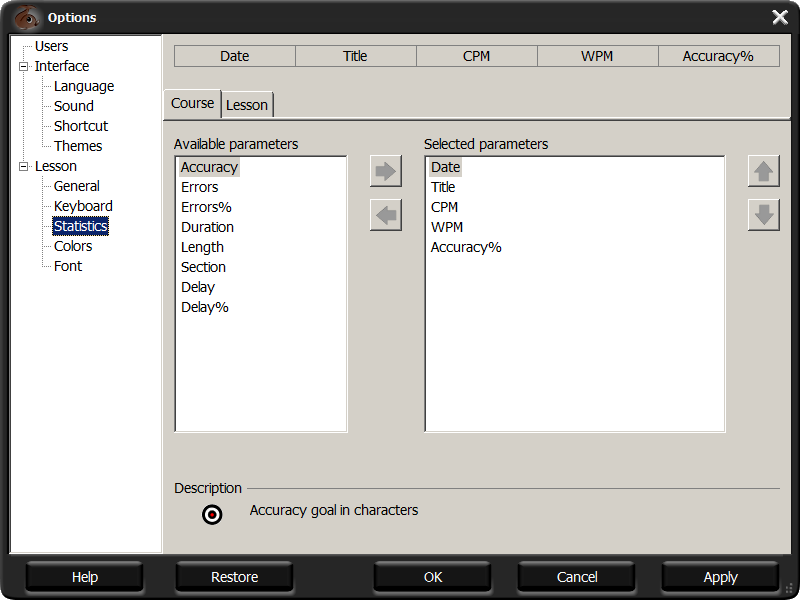
Task: Switch to the Course tab
Action: [192, 104]
